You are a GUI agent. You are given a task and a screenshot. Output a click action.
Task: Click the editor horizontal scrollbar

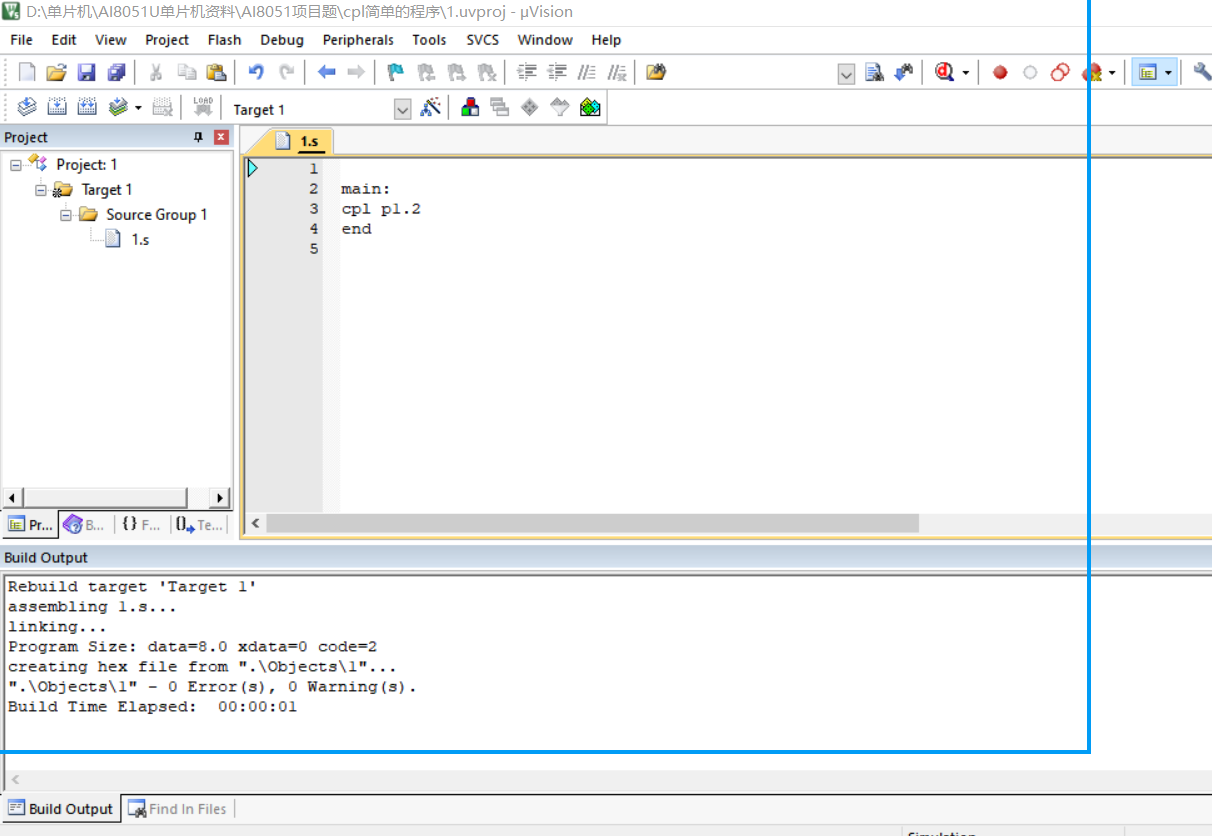[592, 523]
